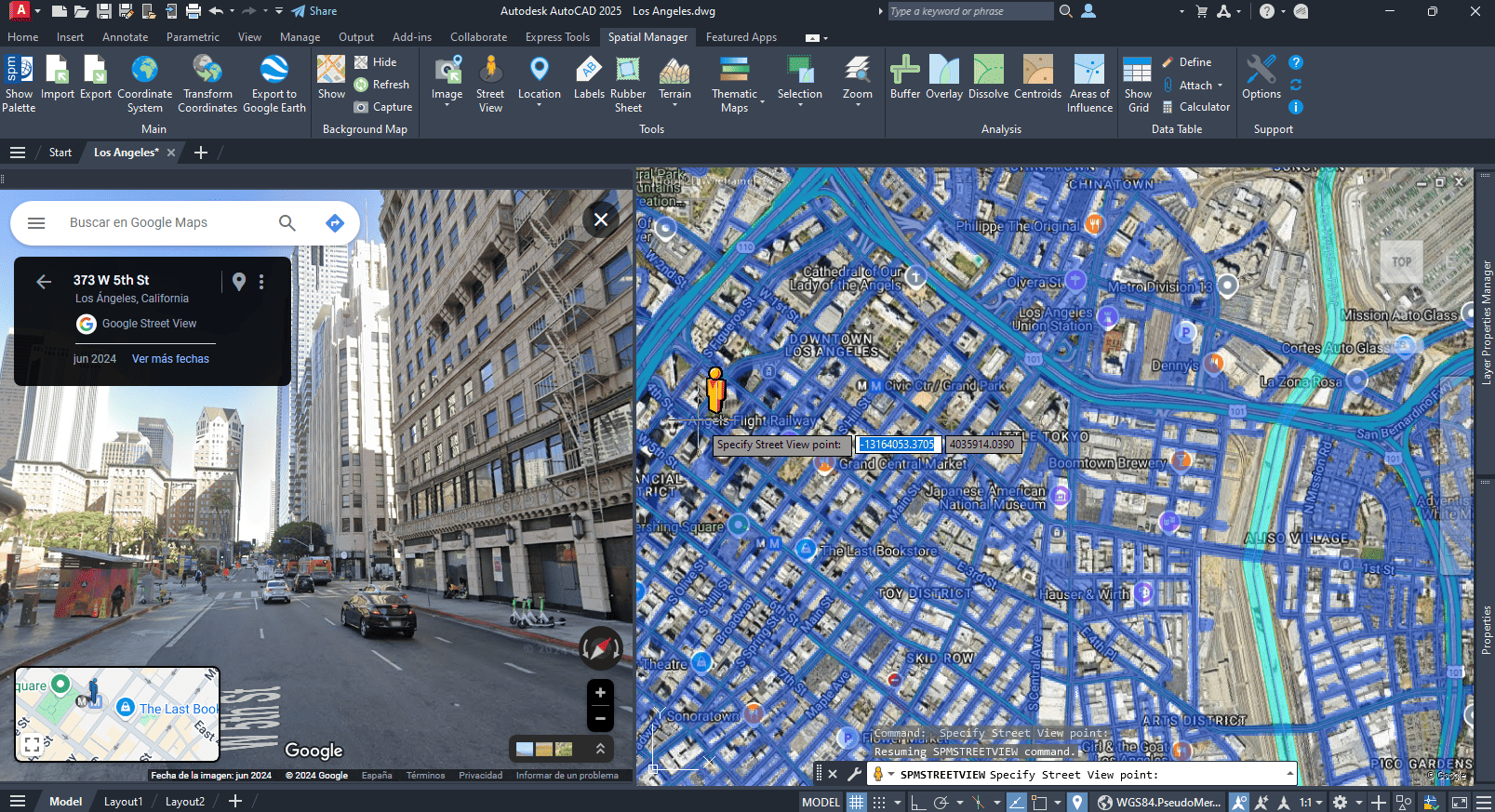Open the Show Palette tool
The height and width of the screenshot is (812, 1495).
click(19, 83)
